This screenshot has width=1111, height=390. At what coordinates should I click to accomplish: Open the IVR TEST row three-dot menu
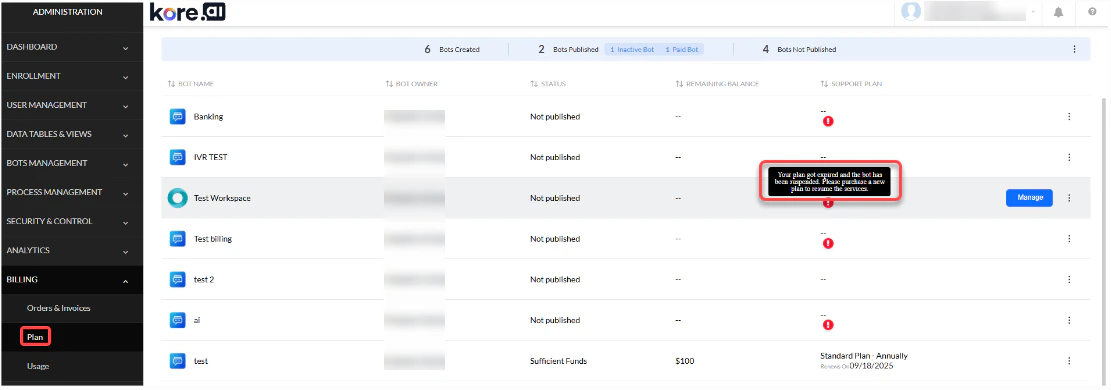(1069, 157)
